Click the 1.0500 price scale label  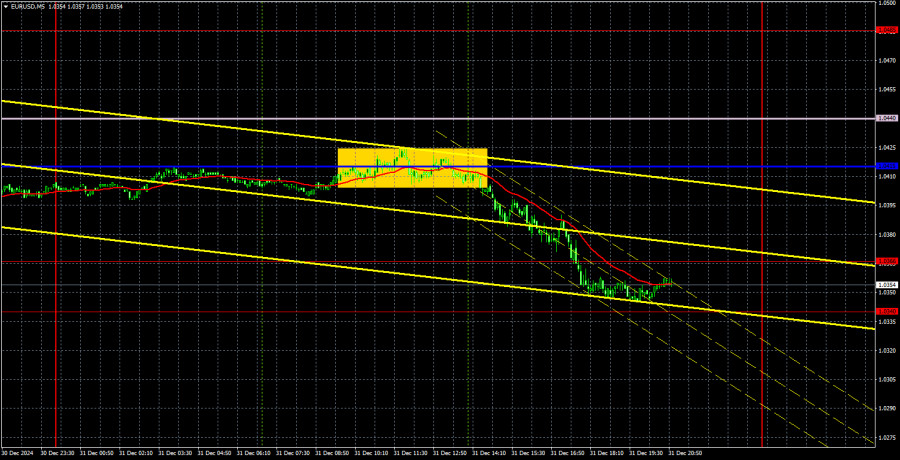(886, 4)
